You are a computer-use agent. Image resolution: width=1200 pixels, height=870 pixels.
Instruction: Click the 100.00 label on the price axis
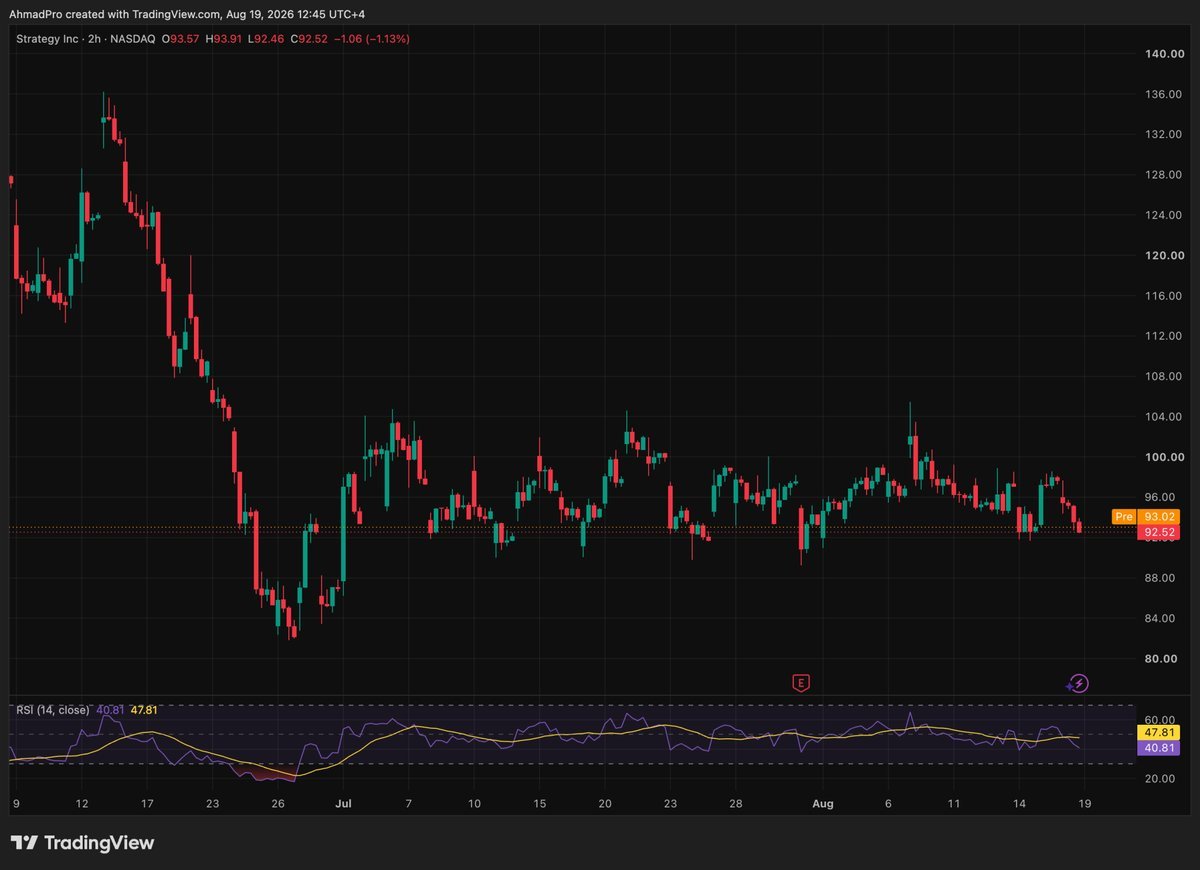click(1163, 457)
